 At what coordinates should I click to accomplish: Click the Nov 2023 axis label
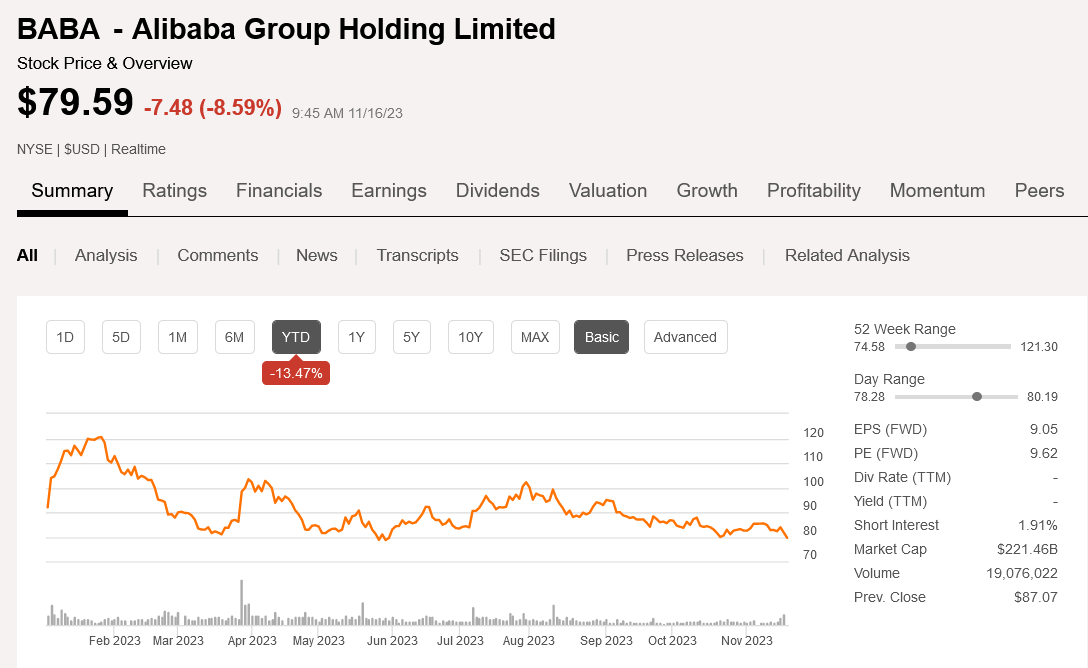tap(747, 641)
